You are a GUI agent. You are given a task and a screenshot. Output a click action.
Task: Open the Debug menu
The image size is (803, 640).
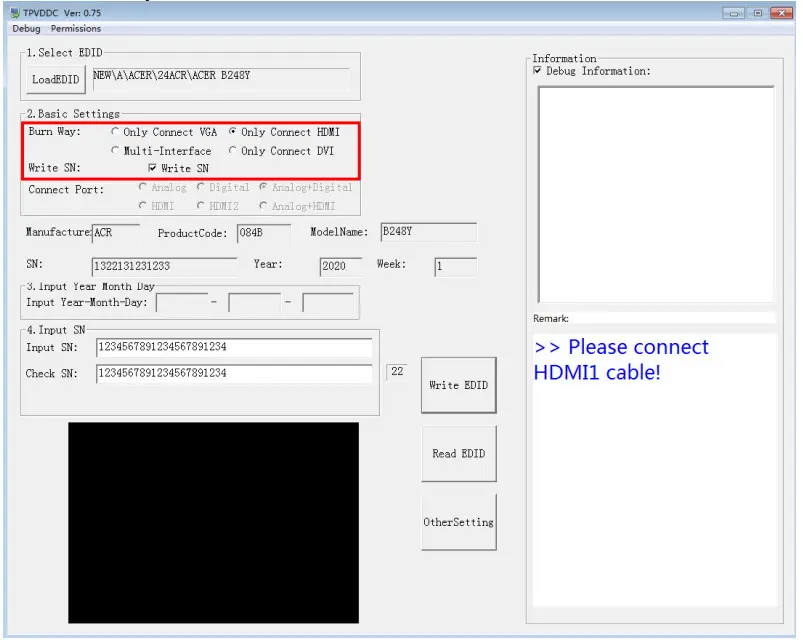(x=25, y=28)
